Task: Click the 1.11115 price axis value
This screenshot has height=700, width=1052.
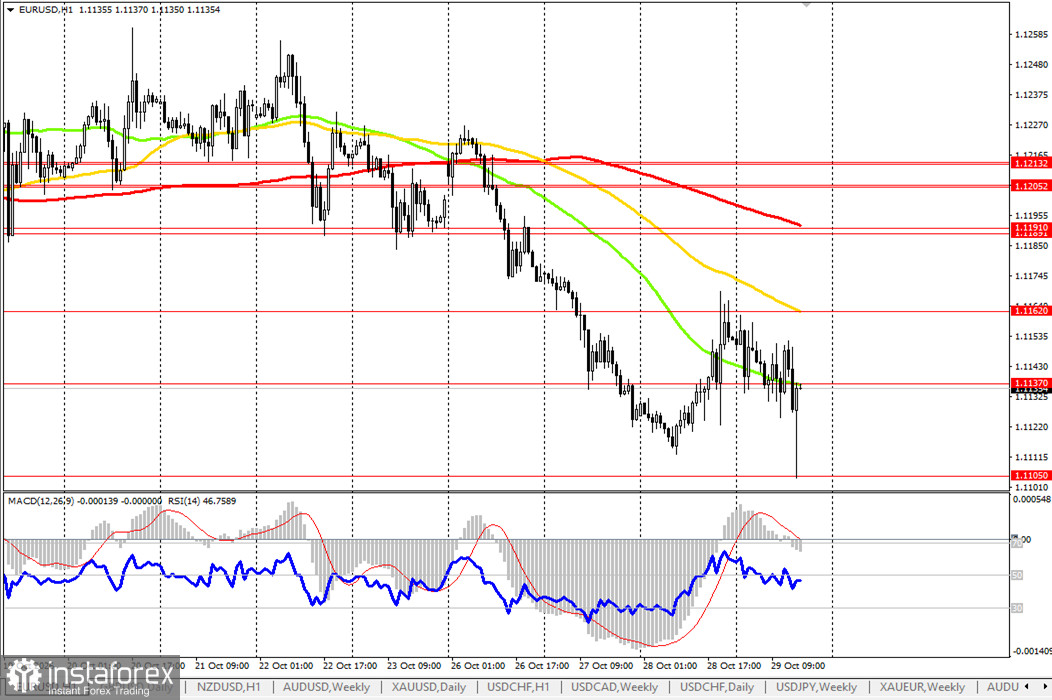Action: coord(1031,457)
